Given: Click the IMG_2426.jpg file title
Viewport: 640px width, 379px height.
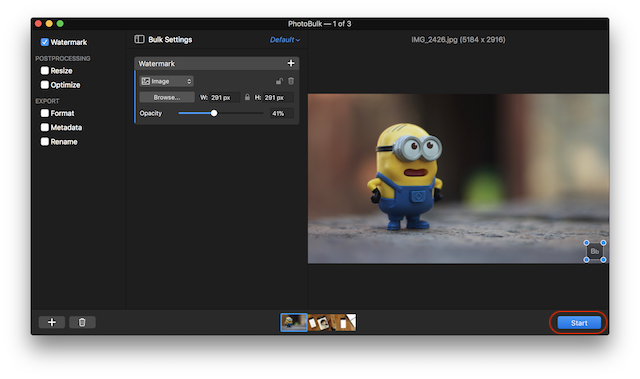Looking at the screenshot, I should 458,40.
